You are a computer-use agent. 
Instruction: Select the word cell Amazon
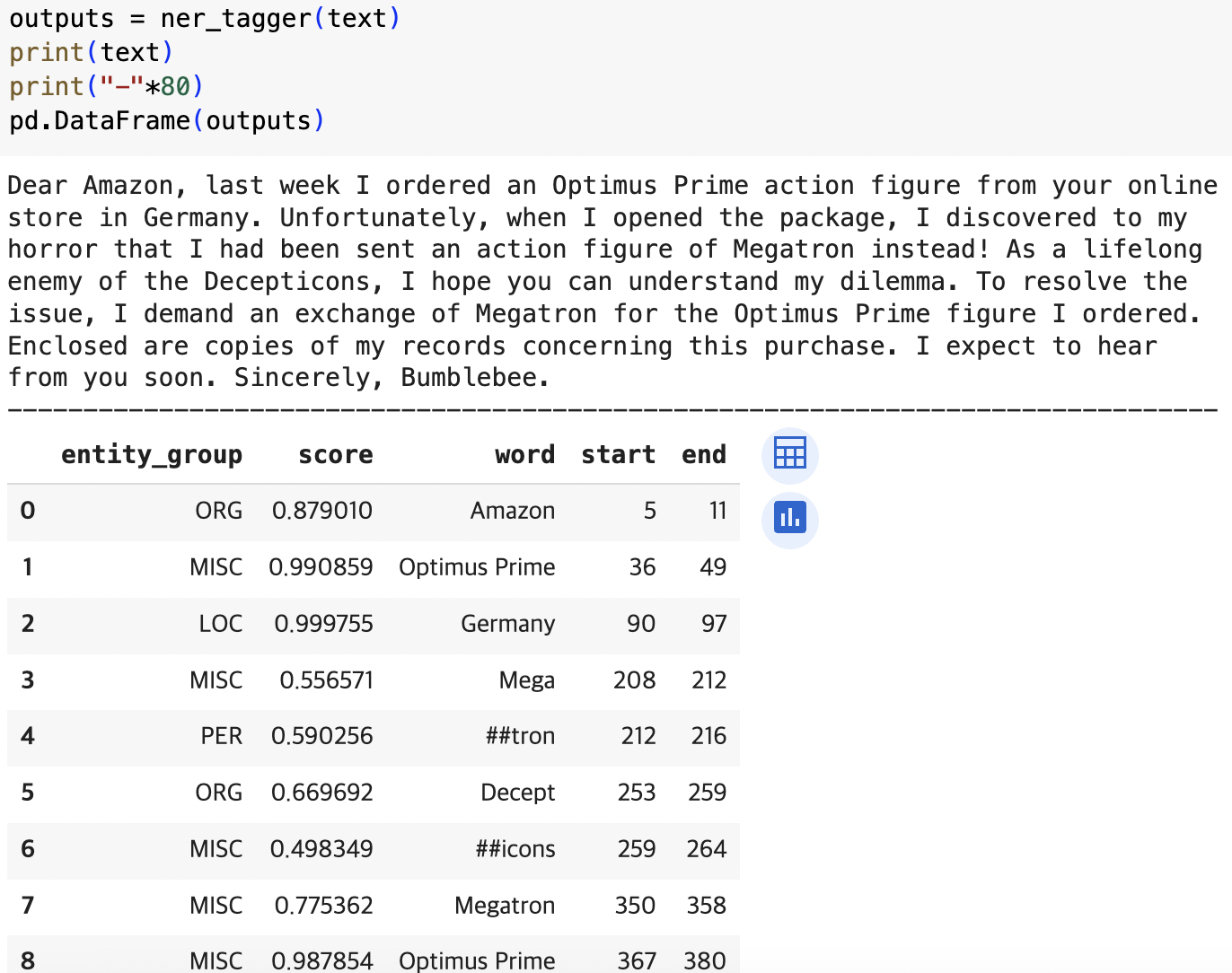(513, 511)
